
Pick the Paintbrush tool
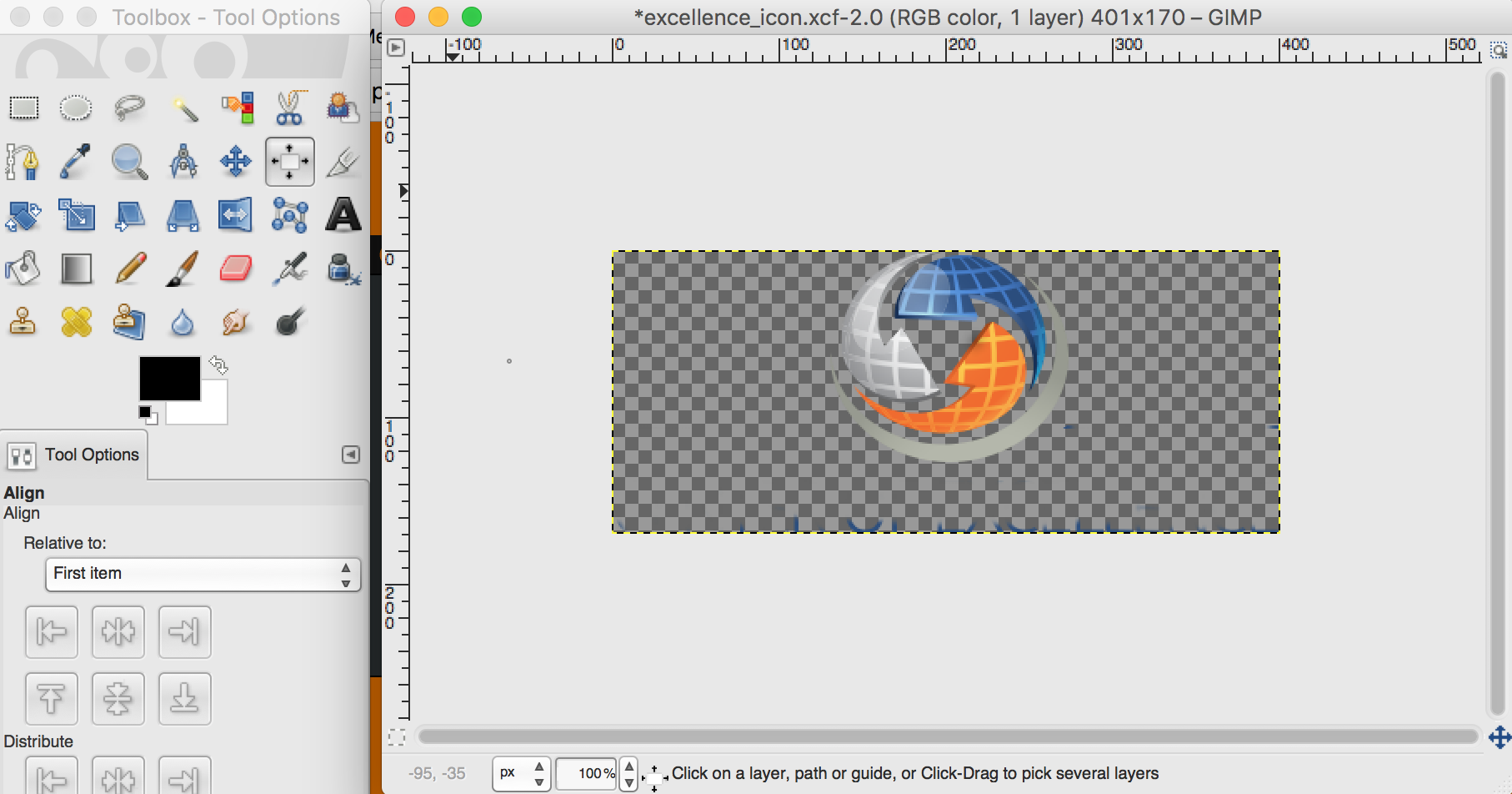(x=183, y=269)
